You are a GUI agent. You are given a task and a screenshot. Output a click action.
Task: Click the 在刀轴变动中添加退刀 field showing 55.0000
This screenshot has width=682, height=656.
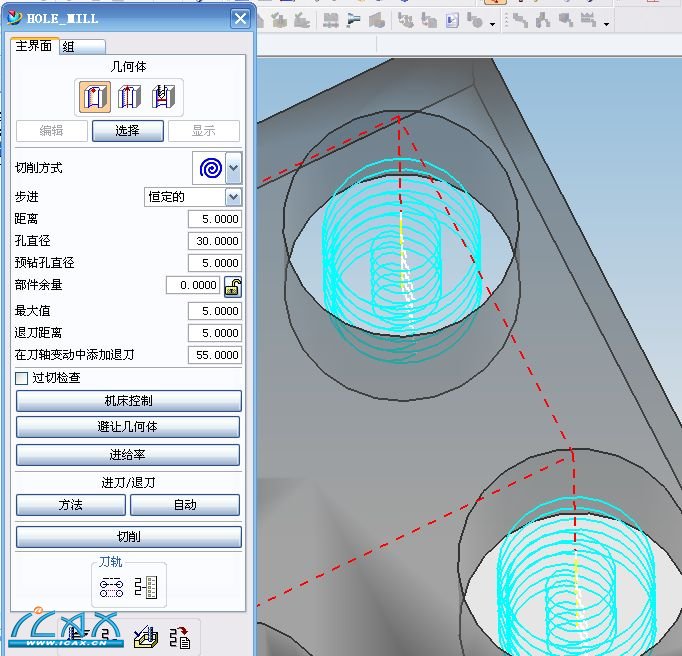coord(214,355)
